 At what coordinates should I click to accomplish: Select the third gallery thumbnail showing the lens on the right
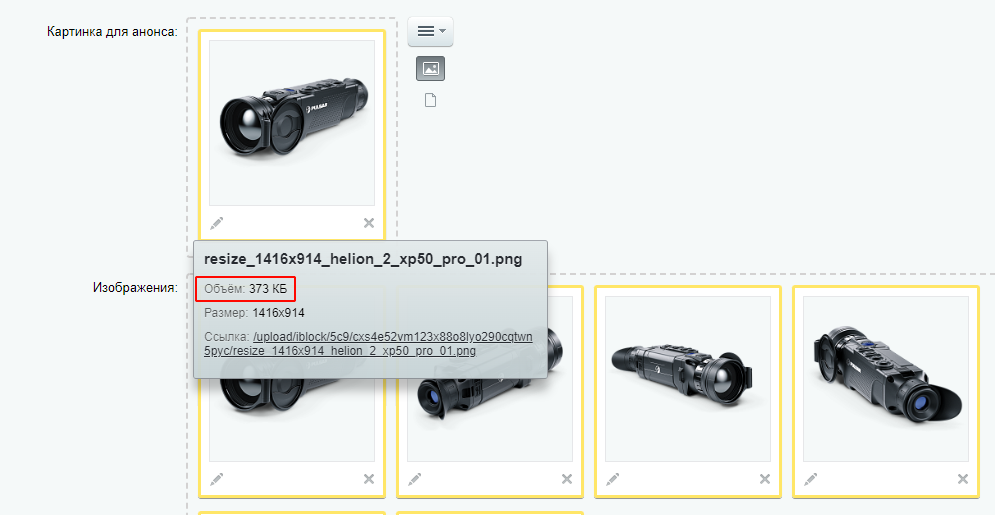click(x=688, y=379)
